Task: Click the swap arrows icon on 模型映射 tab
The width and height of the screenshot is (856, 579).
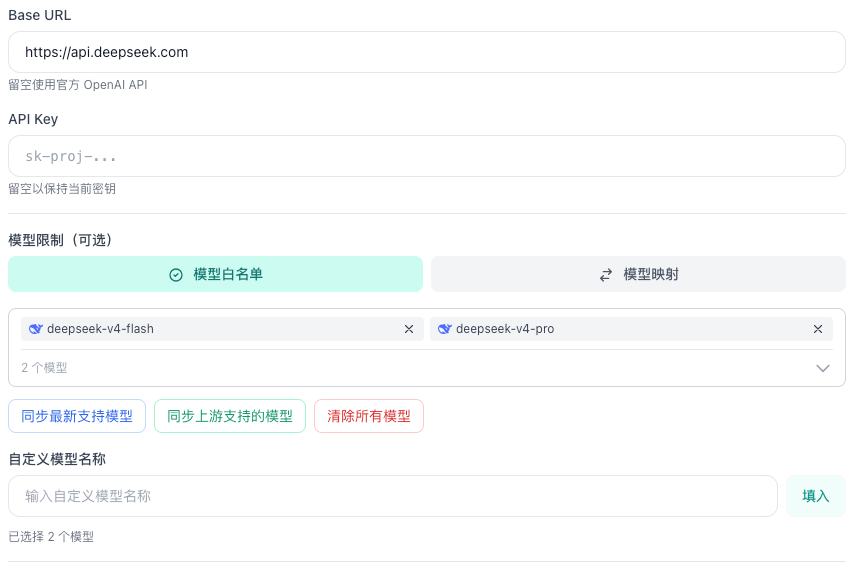Action: click(x=606, y=274)
